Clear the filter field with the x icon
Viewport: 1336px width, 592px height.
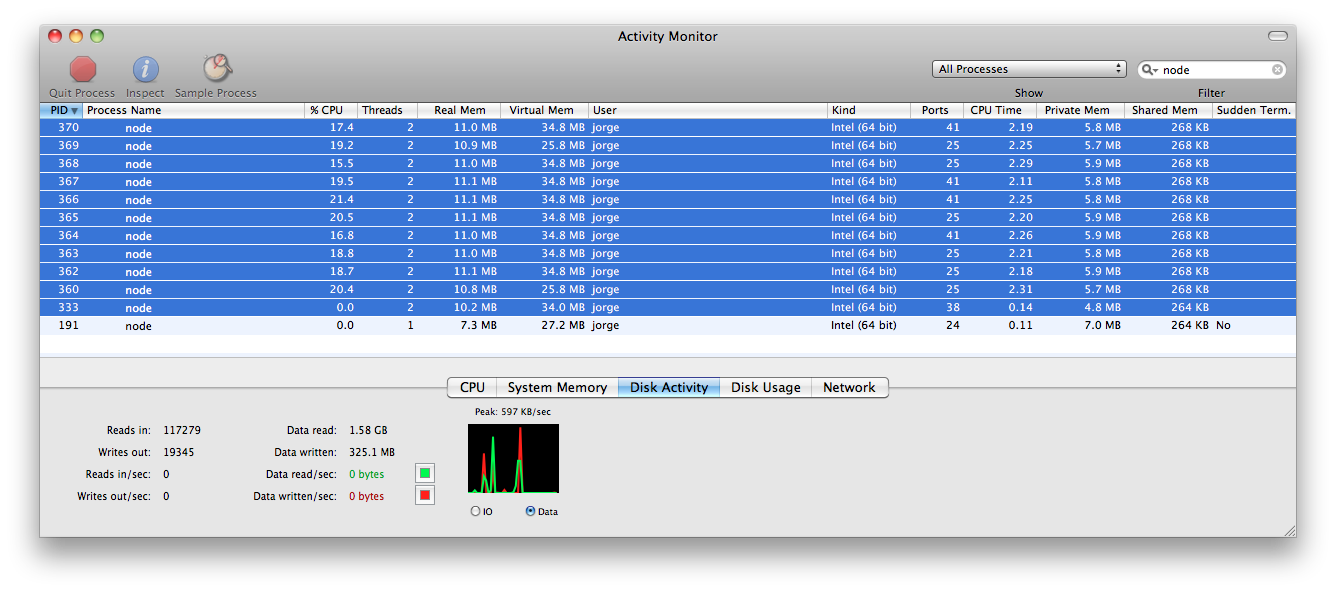(x=1277, y=70)
